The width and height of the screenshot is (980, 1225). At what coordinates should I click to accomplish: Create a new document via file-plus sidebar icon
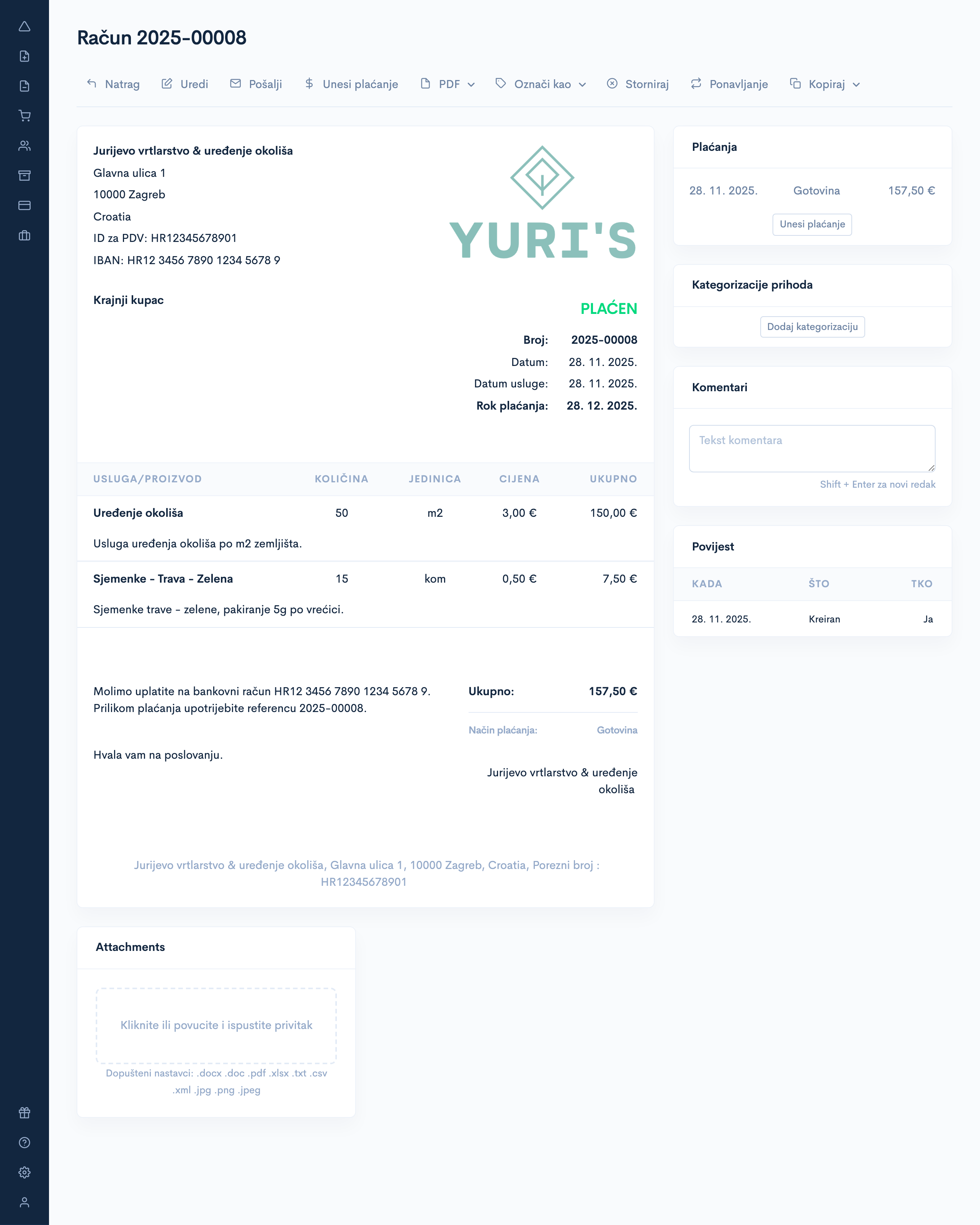pos(25,57)
